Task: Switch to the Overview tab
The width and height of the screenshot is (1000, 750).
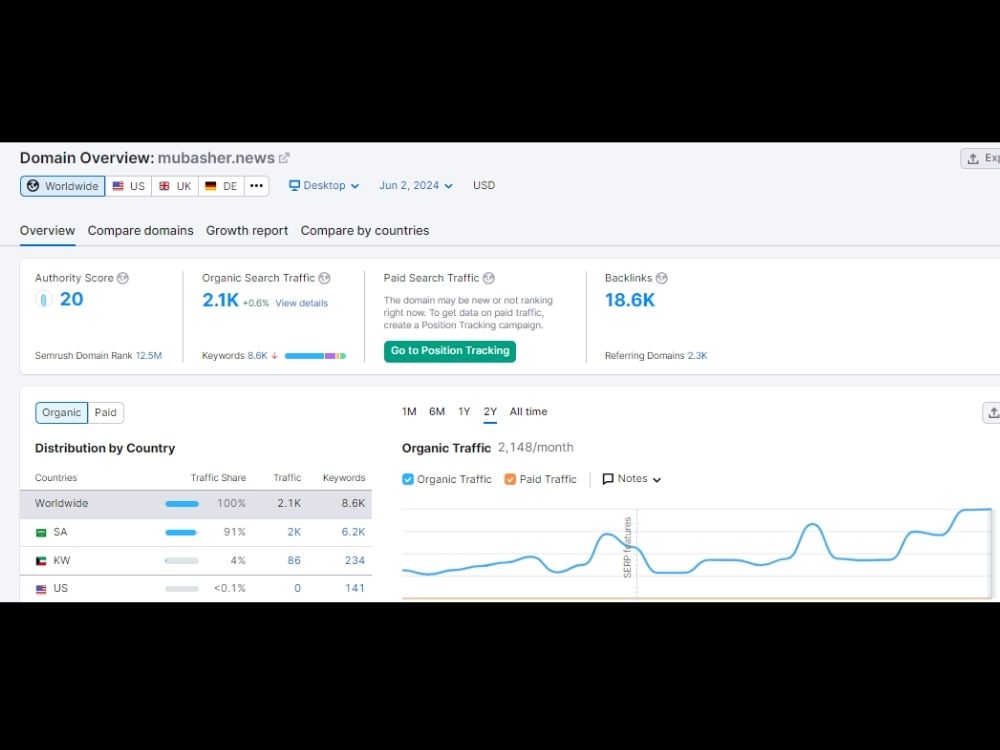Action: [47, 231]
